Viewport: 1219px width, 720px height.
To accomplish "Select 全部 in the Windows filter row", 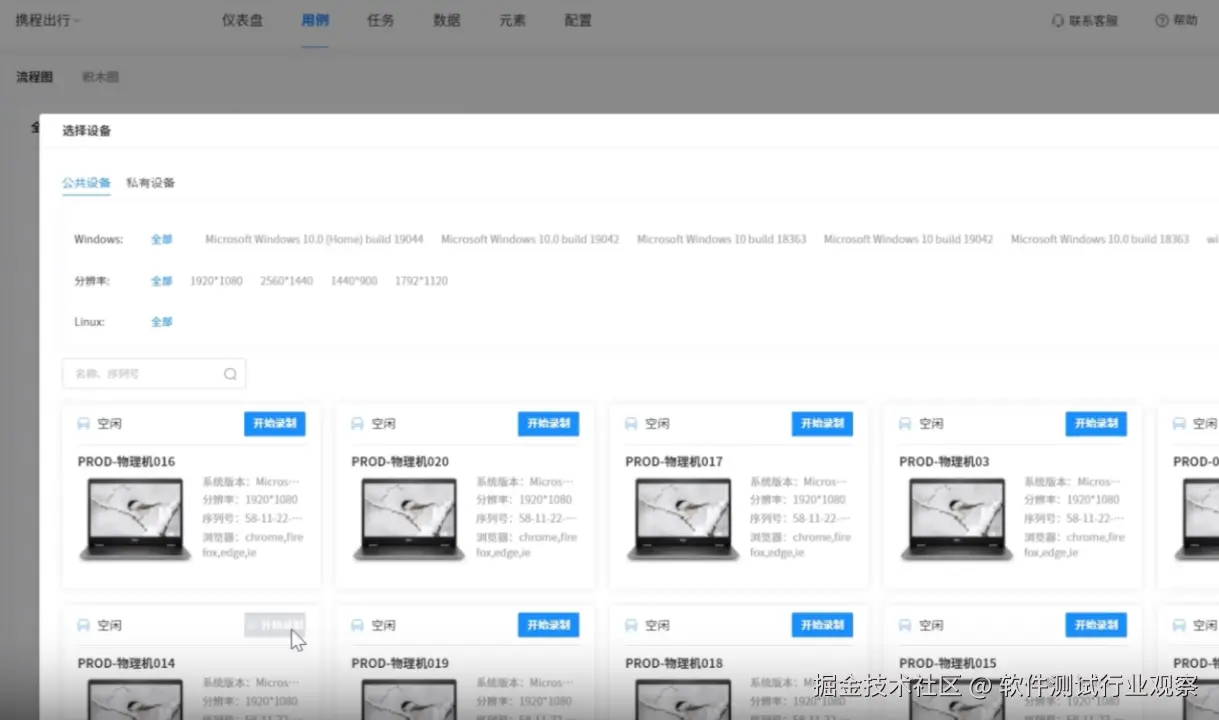I will point(162,240).
